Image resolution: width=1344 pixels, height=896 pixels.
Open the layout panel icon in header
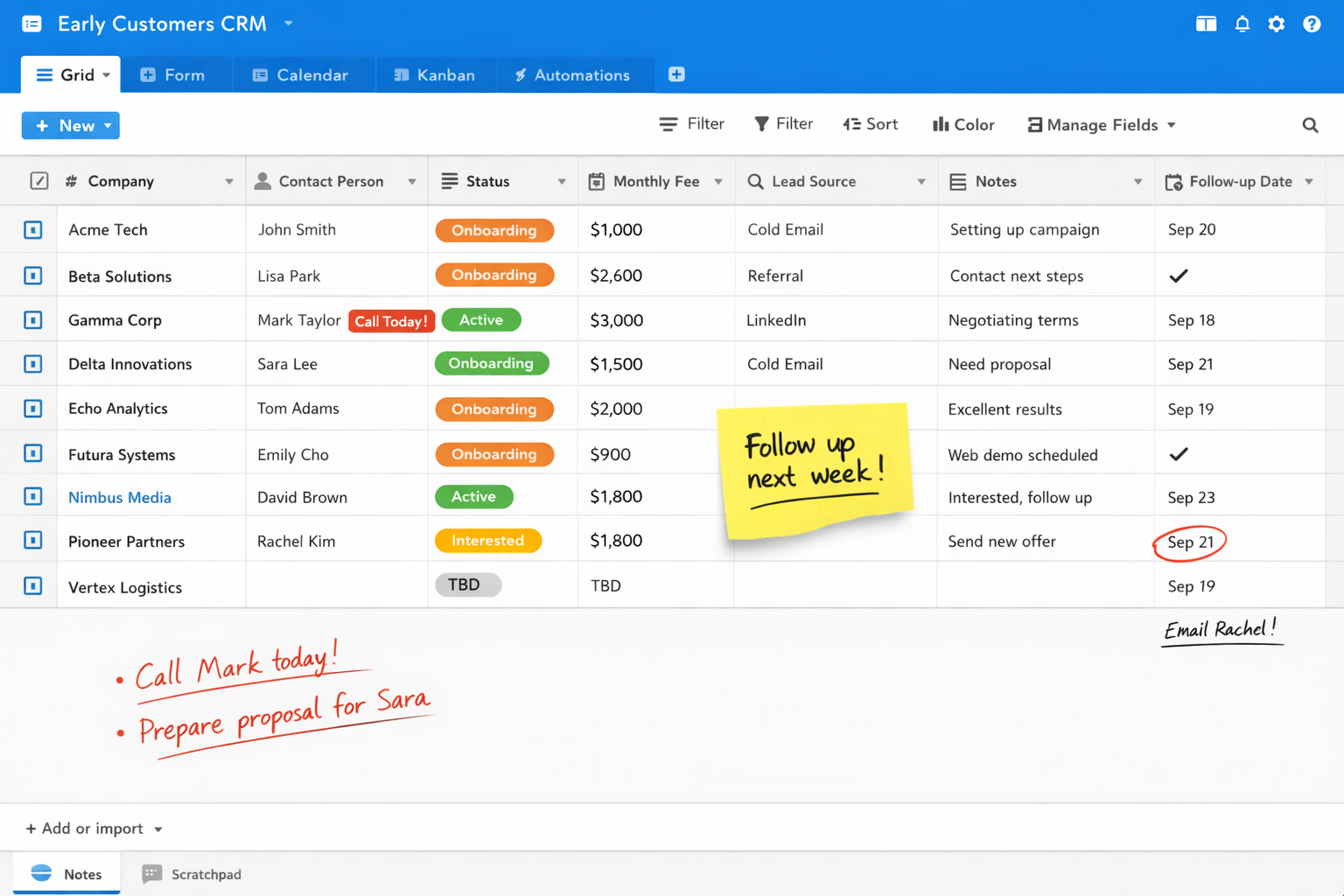[x=1206, y=24]
